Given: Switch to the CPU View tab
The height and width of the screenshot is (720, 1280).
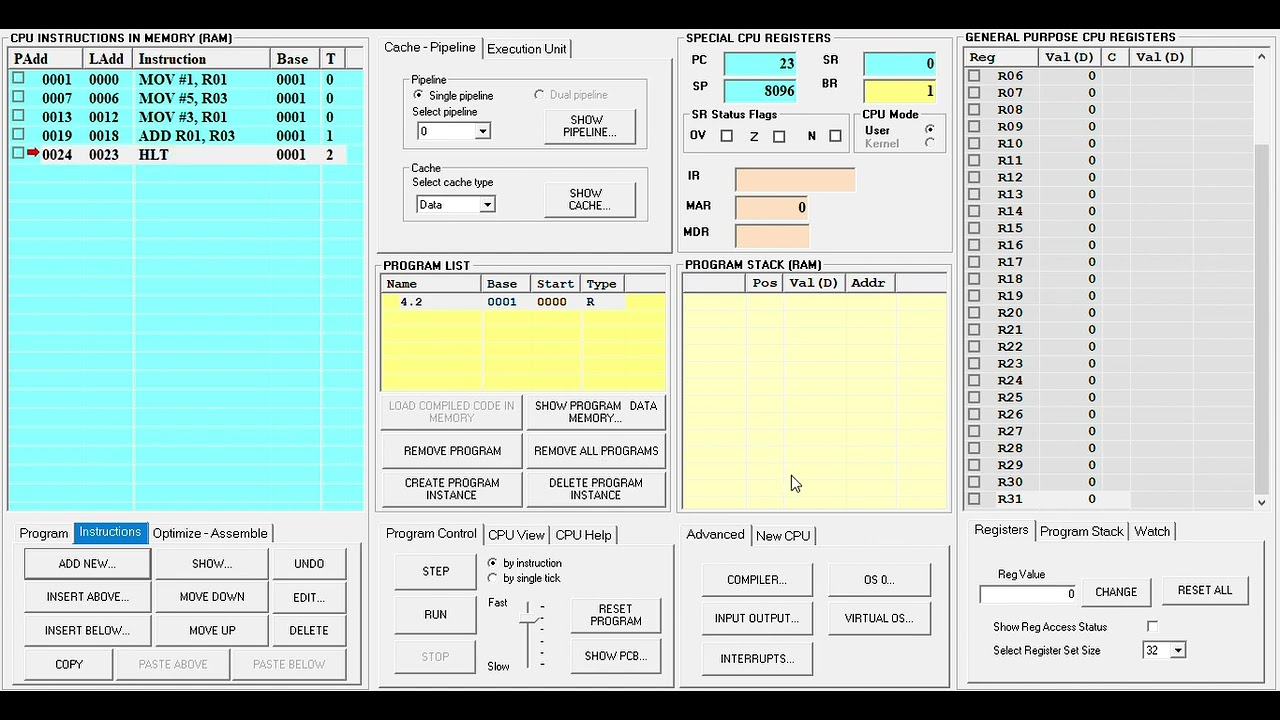Looking at the screenshot, I should [x=516, y=535].
